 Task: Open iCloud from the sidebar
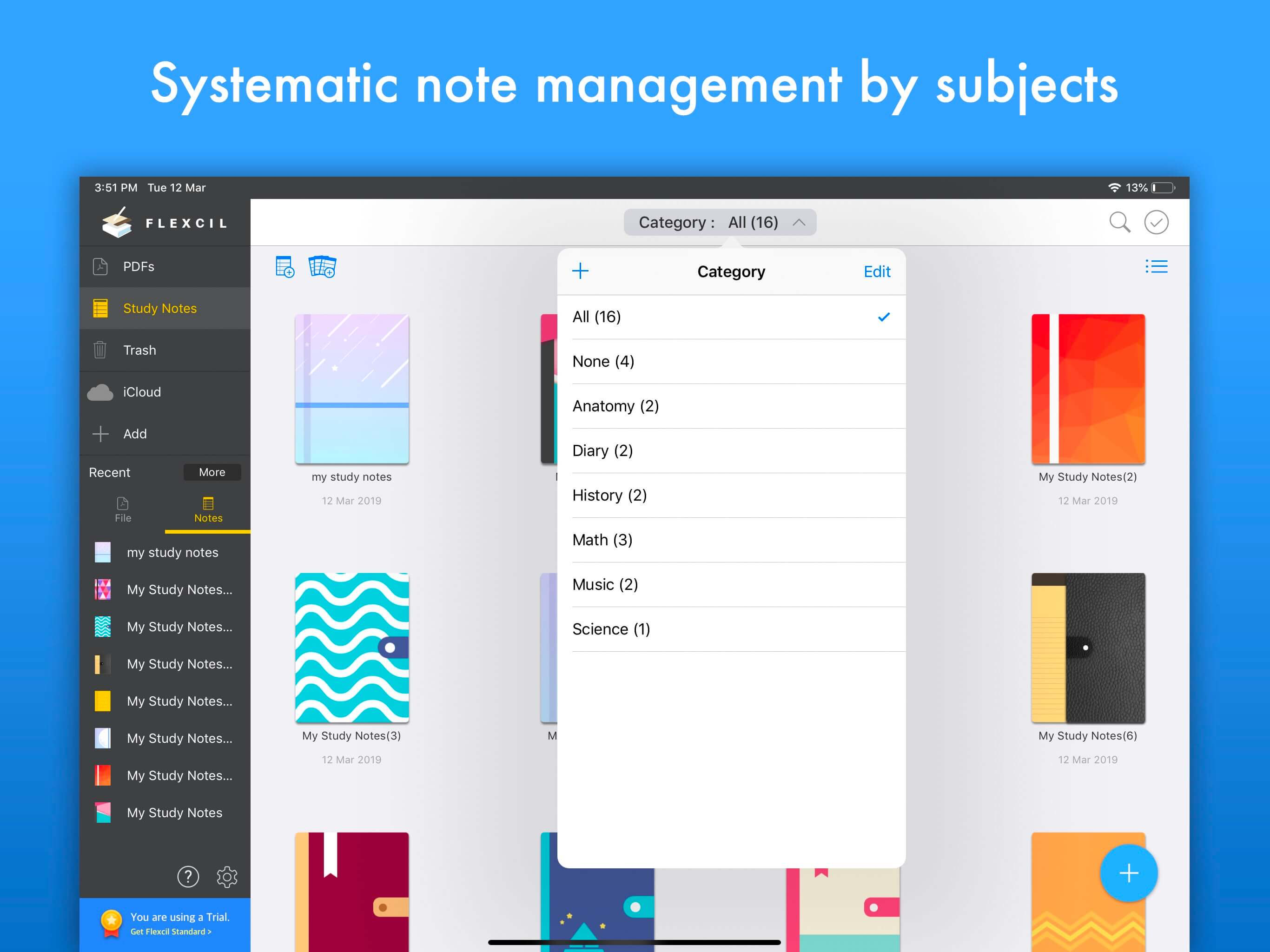142,392
